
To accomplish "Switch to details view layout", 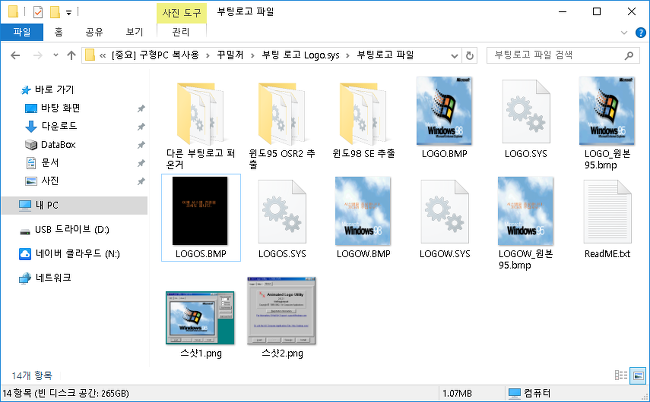I will coord(621,375).
